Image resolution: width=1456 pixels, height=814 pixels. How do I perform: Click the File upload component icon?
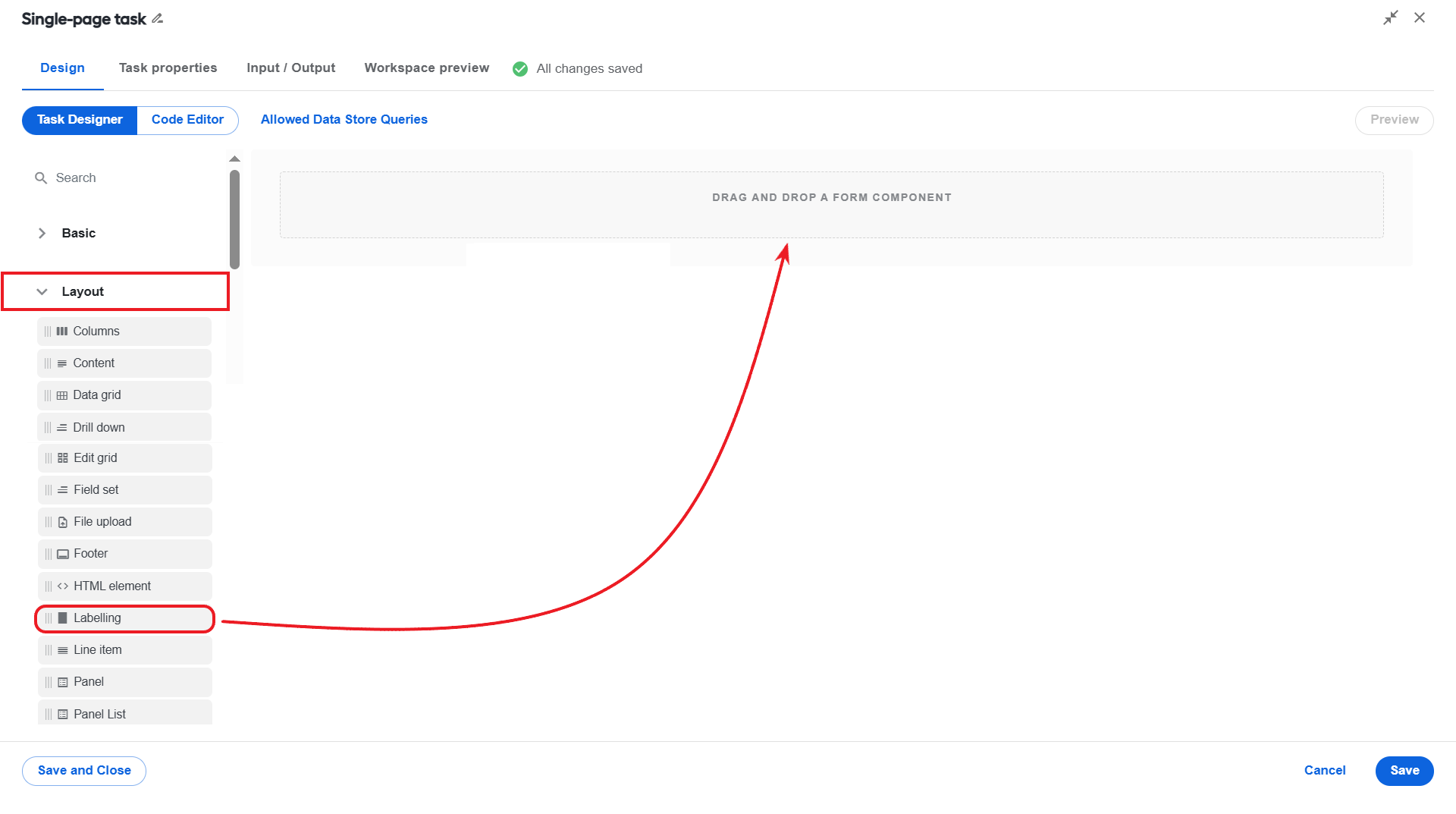pyautogui.click(x=63, y=522)
